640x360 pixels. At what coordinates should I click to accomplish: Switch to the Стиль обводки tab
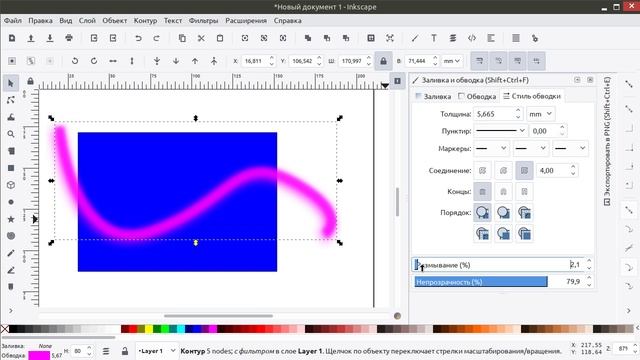(x=532, y=96)
